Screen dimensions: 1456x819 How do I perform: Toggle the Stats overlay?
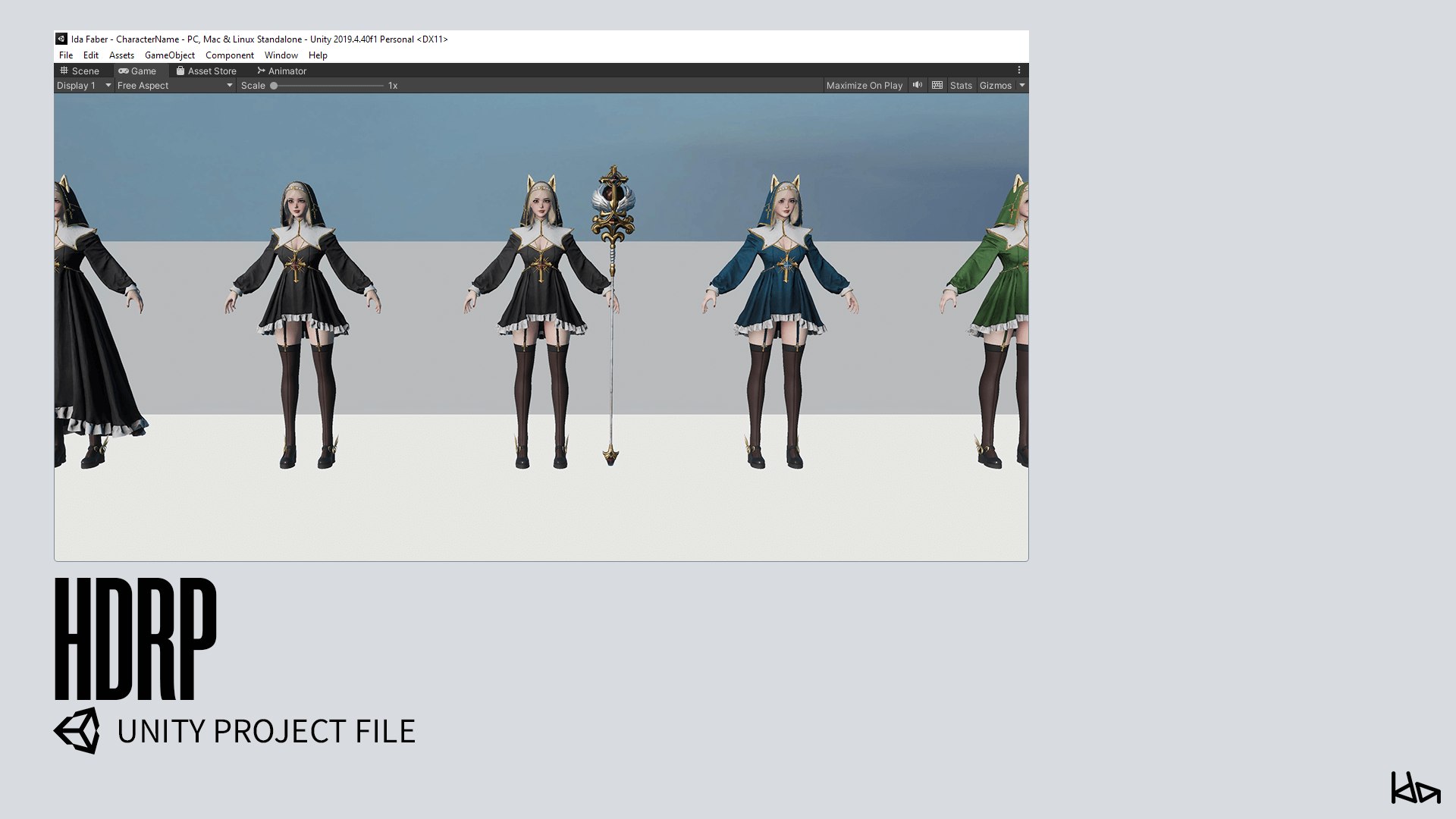[x=961, y=86]
